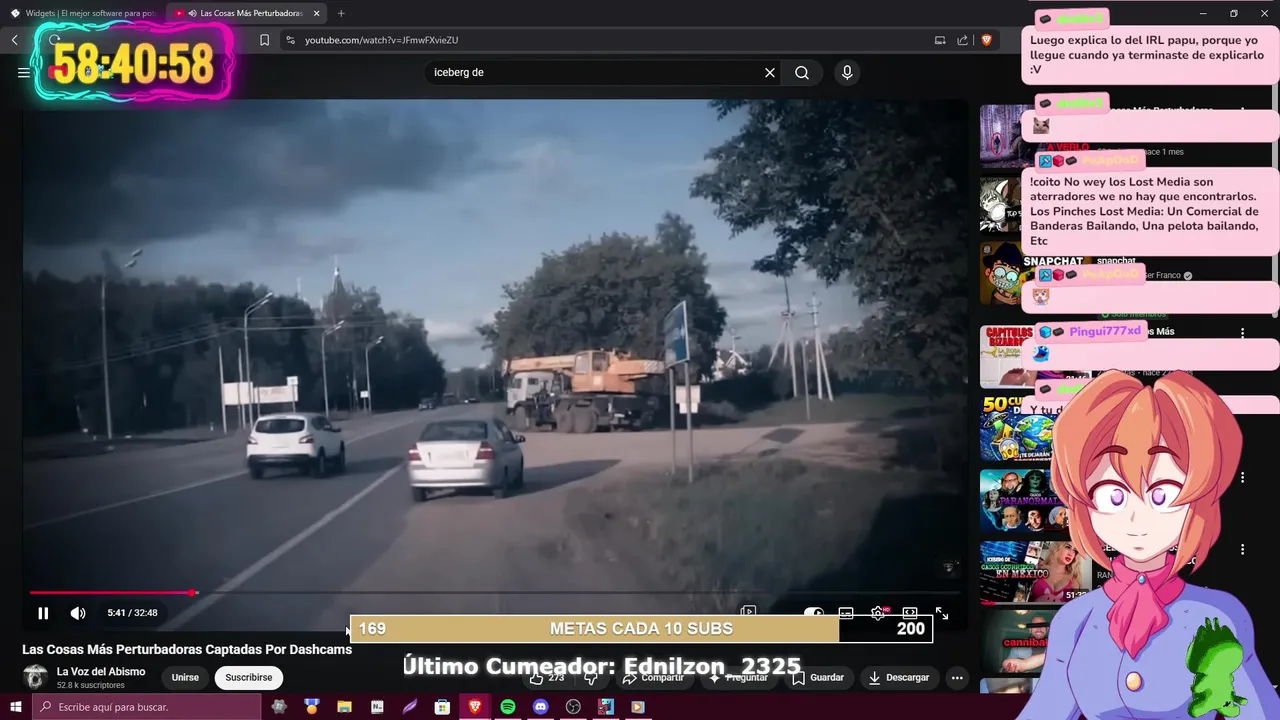This screenshot has width=1280, height=720.
Task: Close the 'Las Cosas Más Perturbadoras' tab
Action: coord(317,13)
